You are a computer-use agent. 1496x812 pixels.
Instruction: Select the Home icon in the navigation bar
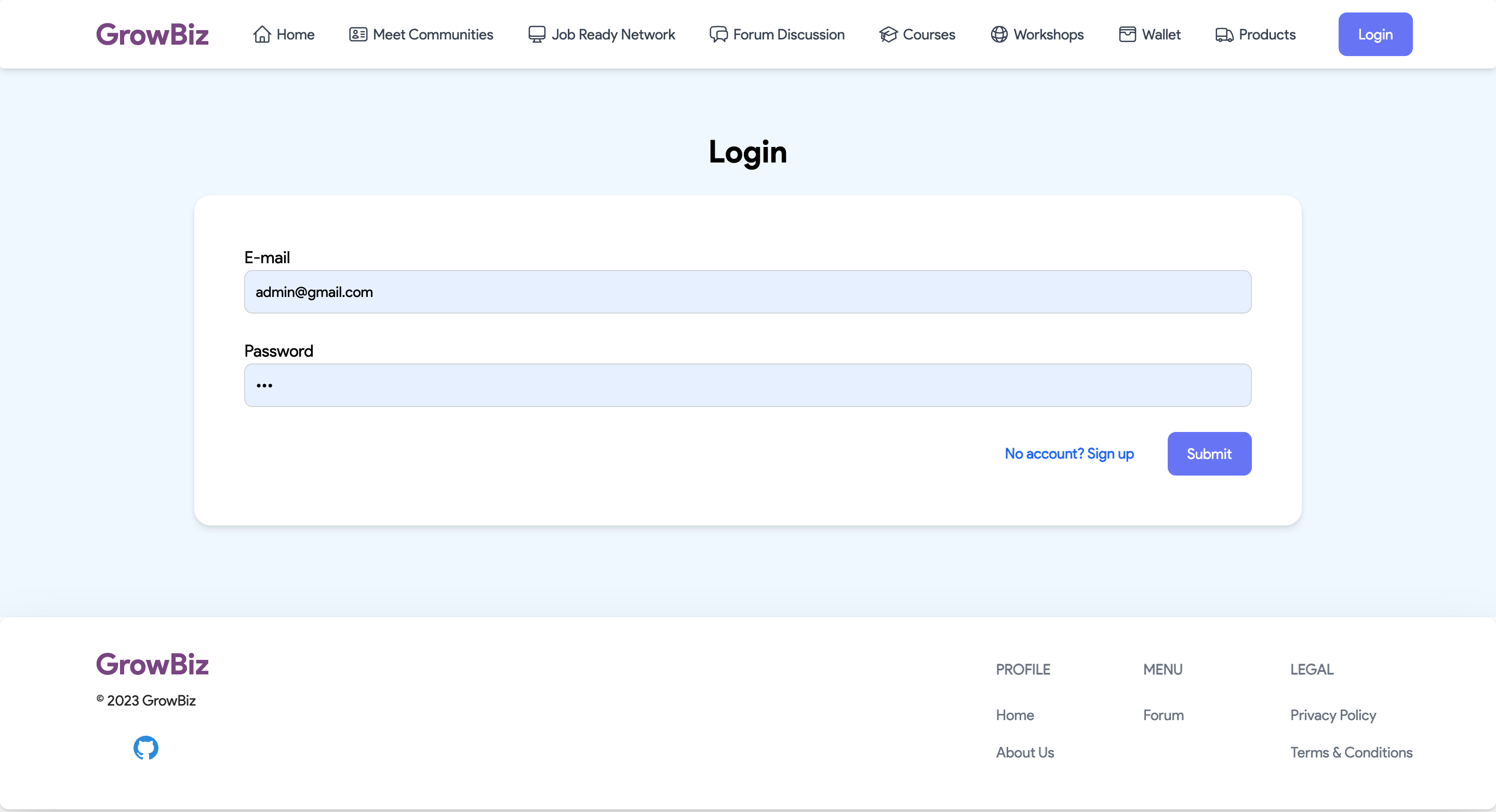click(262, 34)
